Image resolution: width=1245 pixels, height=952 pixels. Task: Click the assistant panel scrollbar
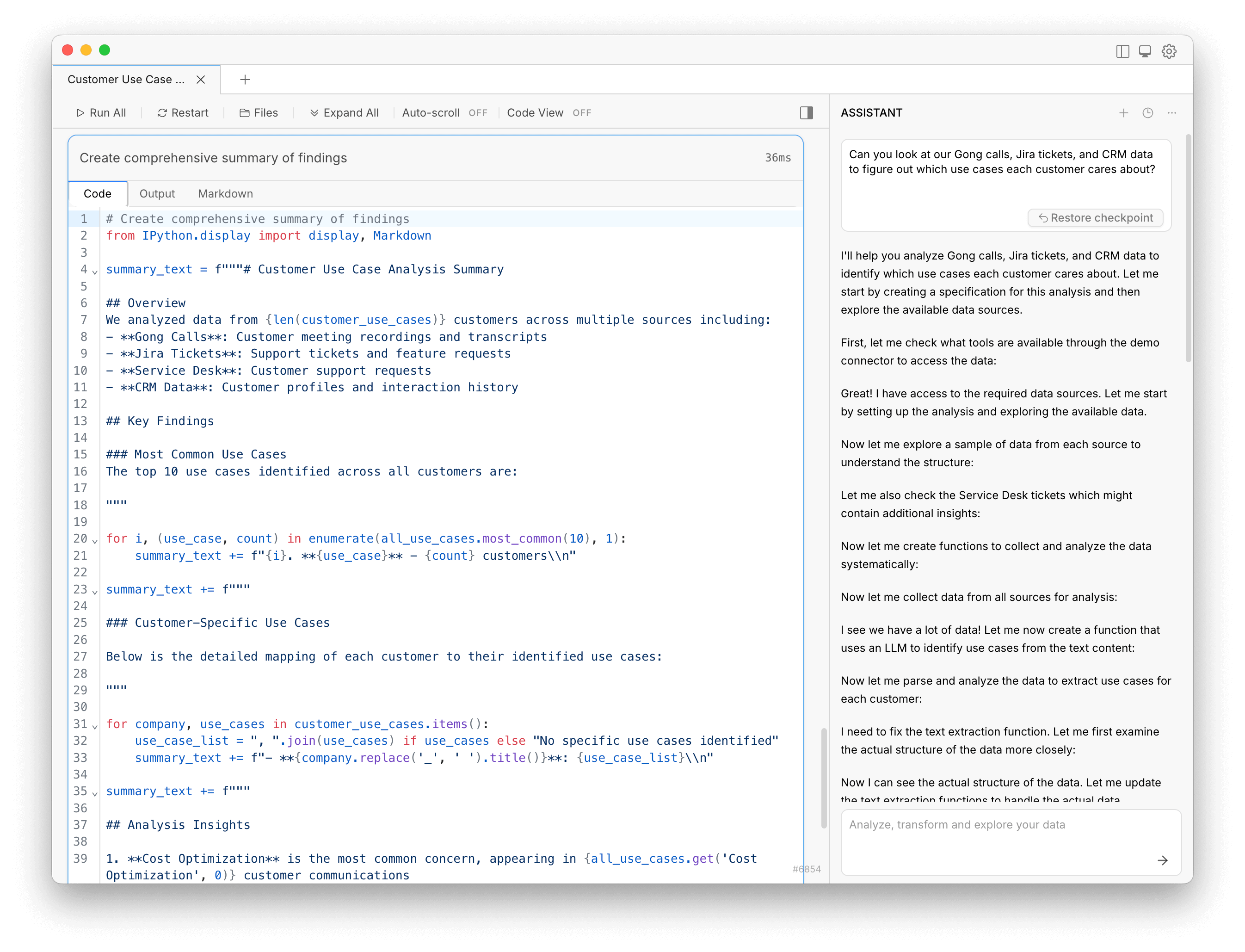[x=1189, y=248]
